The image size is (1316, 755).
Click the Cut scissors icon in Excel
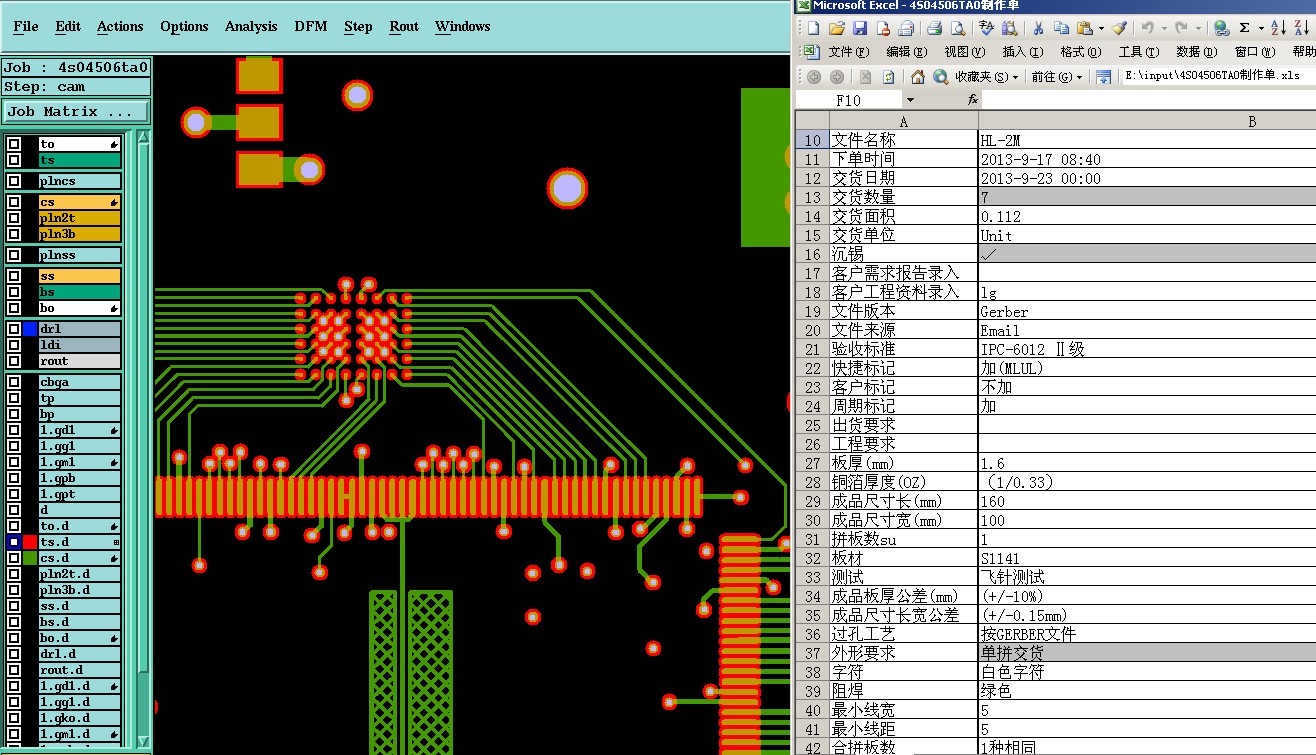click(x=1038, y=28)
